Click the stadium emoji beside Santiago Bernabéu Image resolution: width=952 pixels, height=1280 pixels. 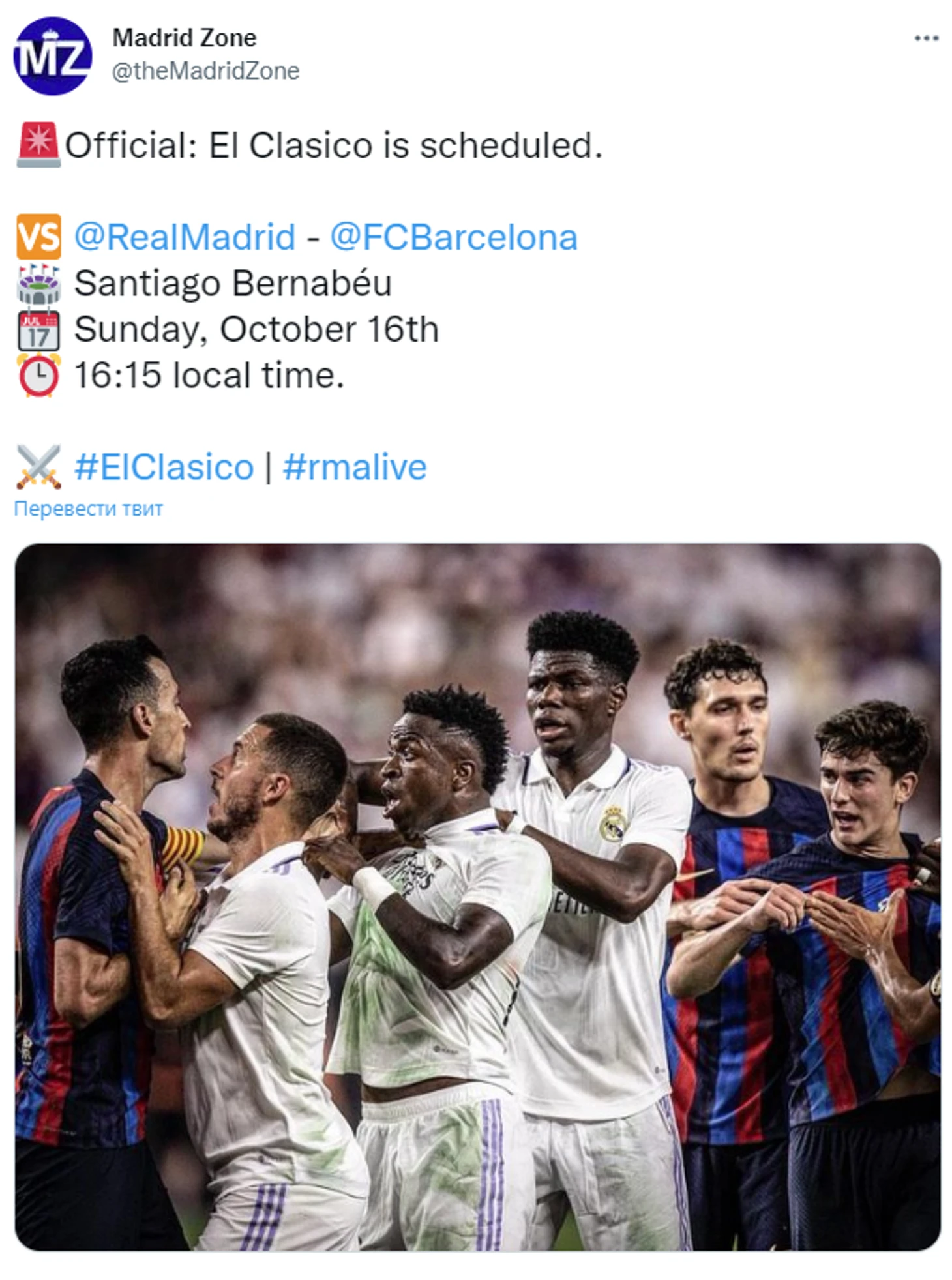coord(38,284)
